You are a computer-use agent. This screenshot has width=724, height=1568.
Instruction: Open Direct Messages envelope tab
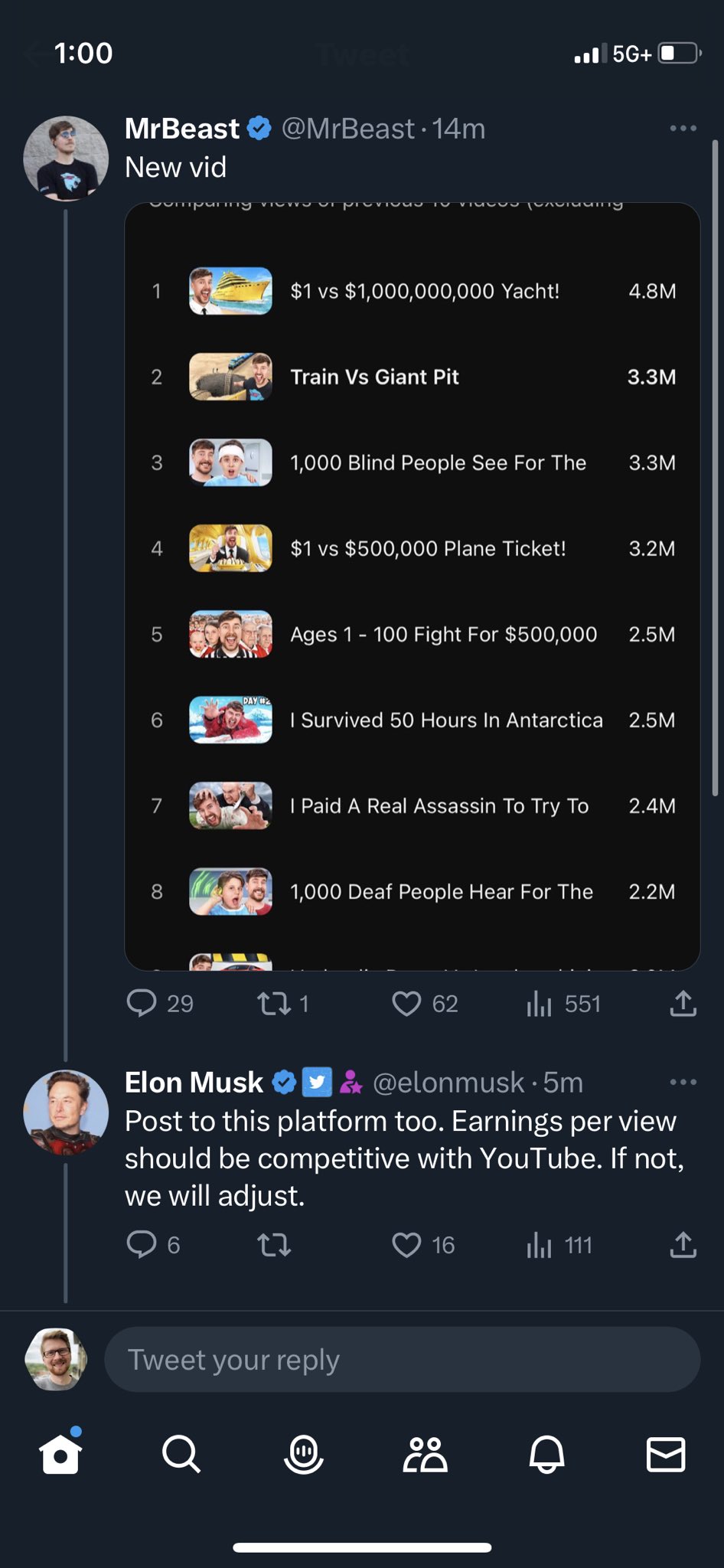pyautogui.click(x=666, y=1454)
